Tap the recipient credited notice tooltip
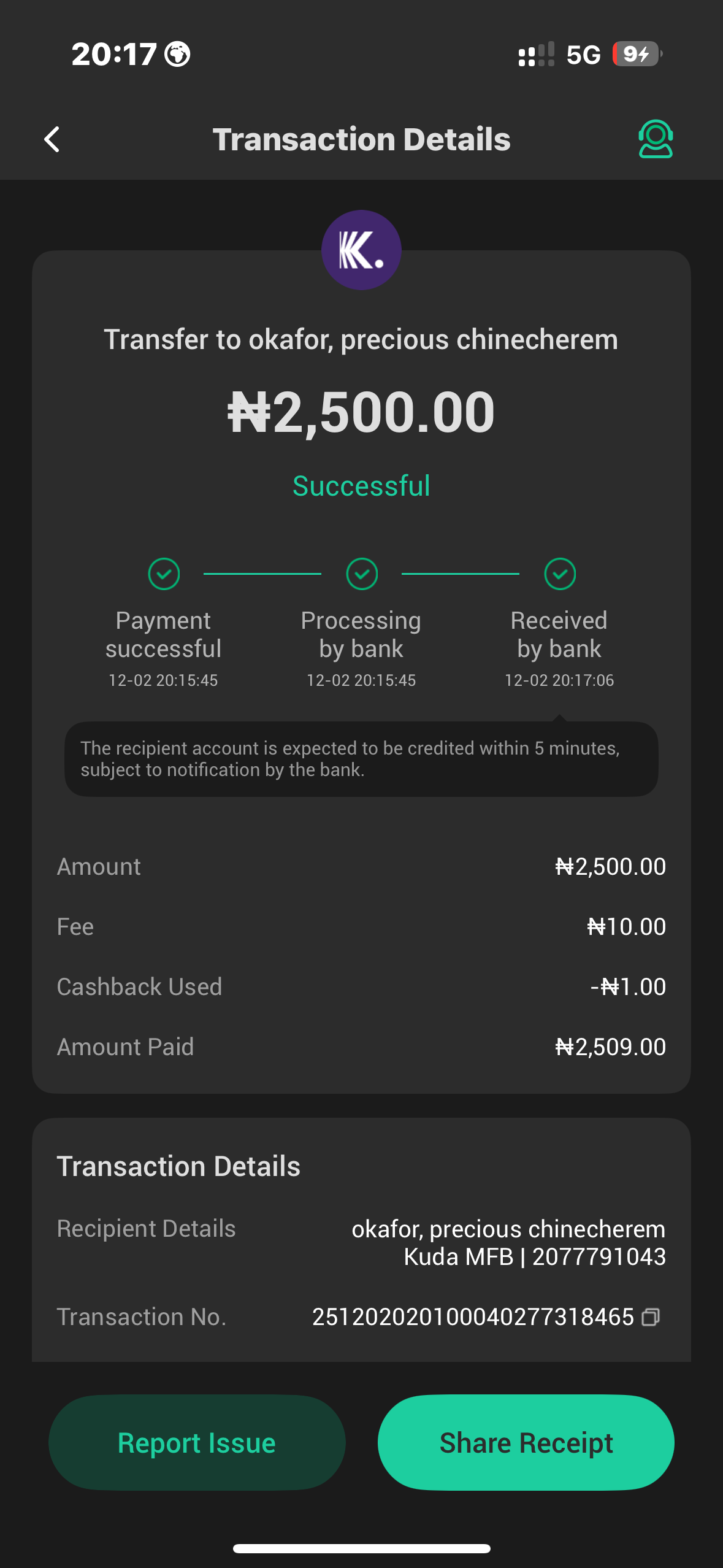The width and height of the screenshot is (723, 1568). click(x=361, y=759)
